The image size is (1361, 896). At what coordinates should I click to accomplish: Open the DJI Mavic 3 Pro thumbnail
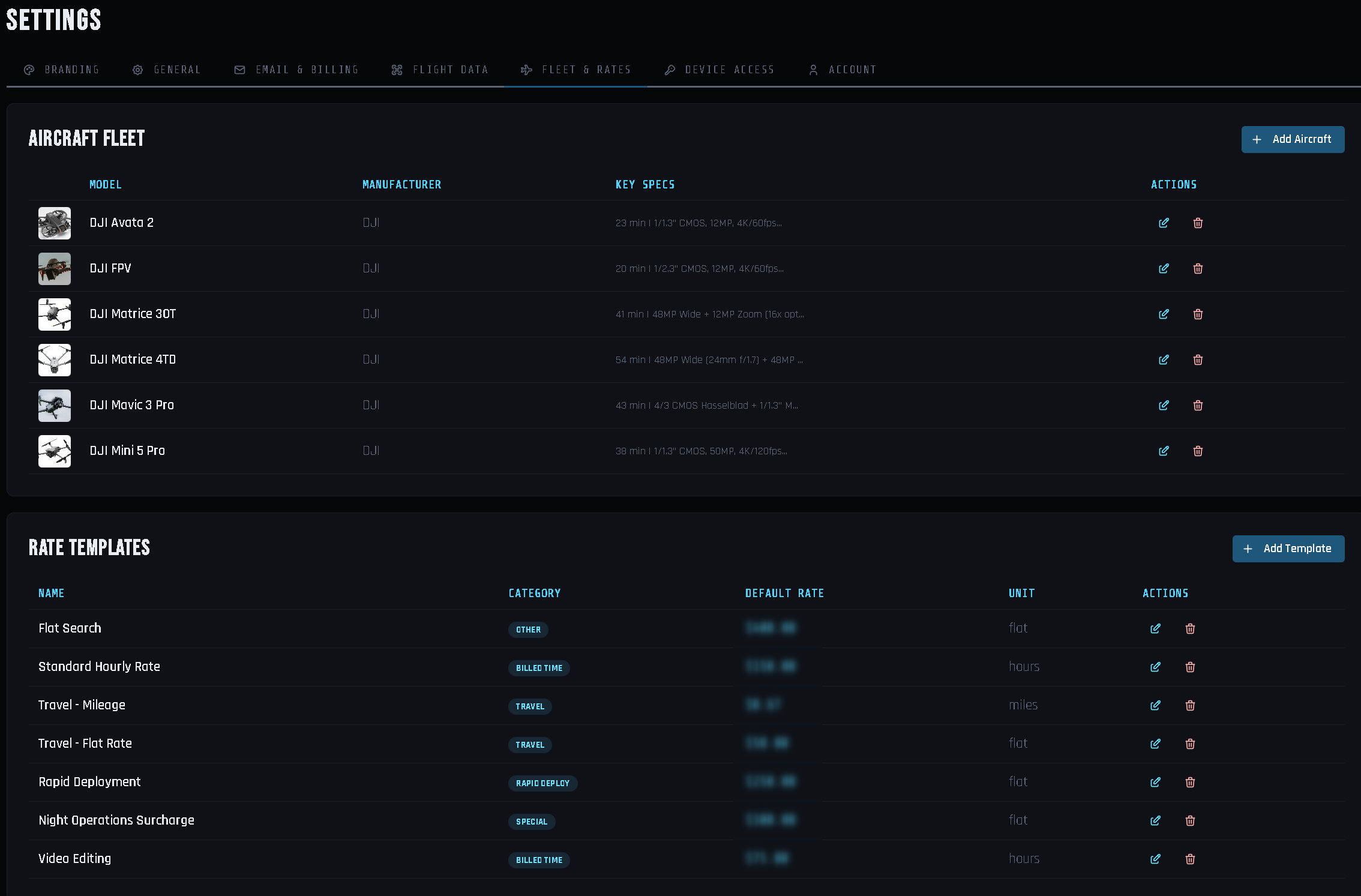[x=55, y=405]
